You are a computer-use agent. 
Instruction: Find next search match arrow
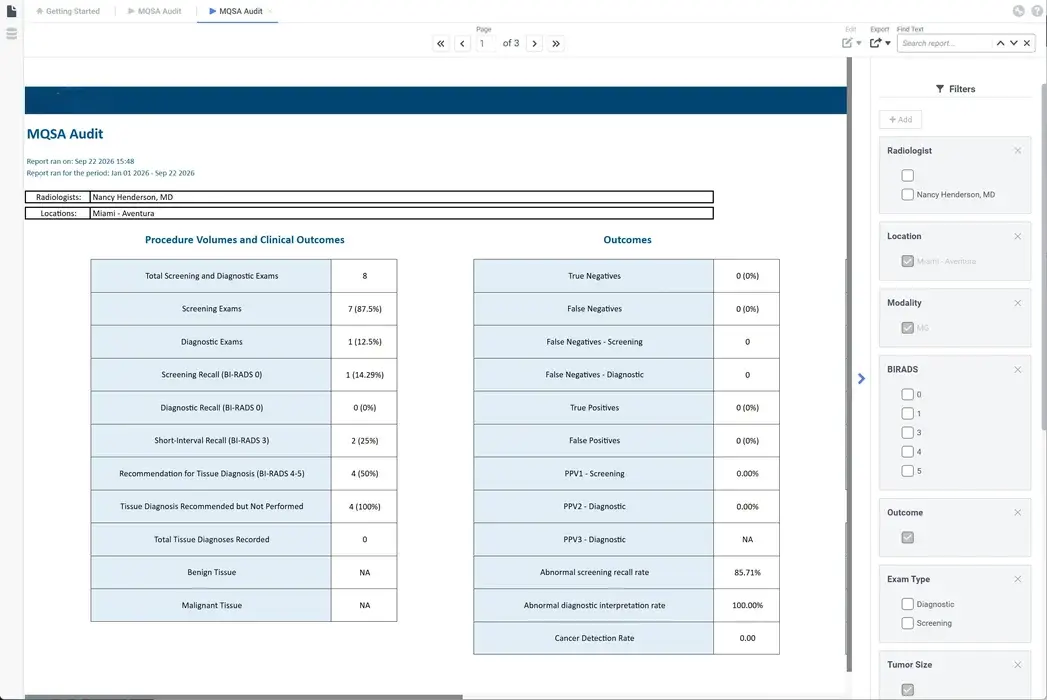(1014, 43)
